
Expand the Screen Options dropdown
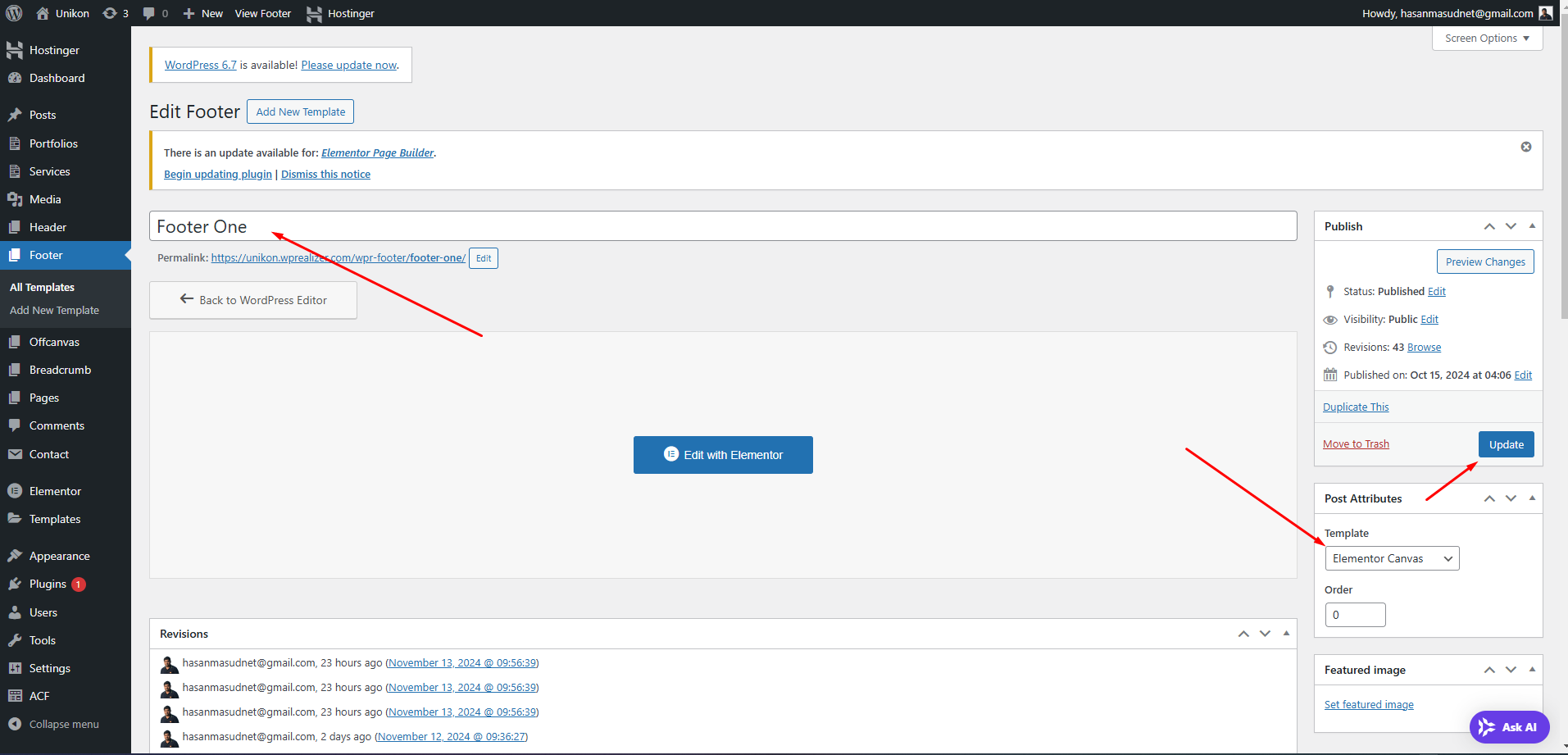pos(1487,39)
